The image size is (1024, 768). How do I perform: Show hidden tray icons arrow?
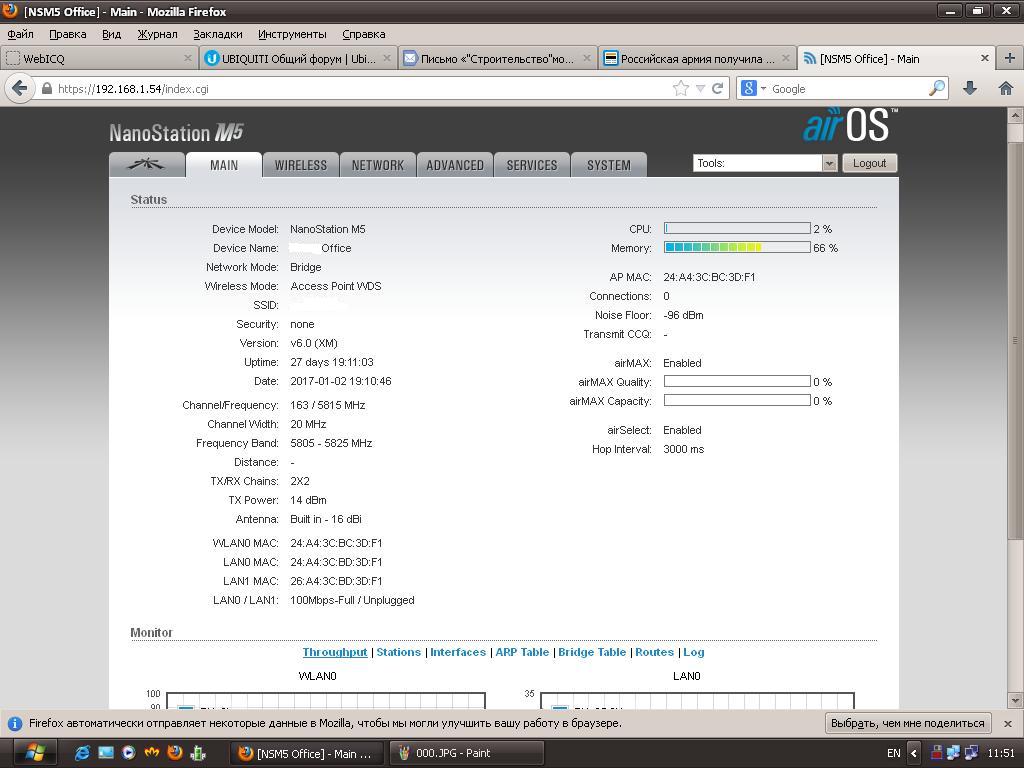tap(914, 753)
